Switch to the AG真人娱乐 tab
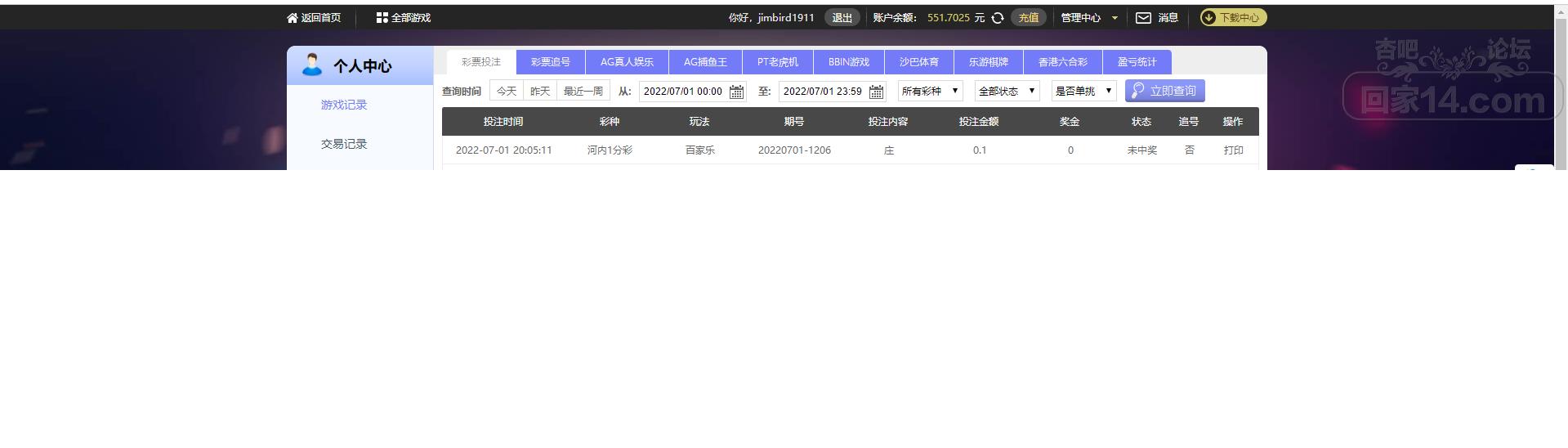The height and width of the screenshot is (448, 1568). click(x=627, y=62)
